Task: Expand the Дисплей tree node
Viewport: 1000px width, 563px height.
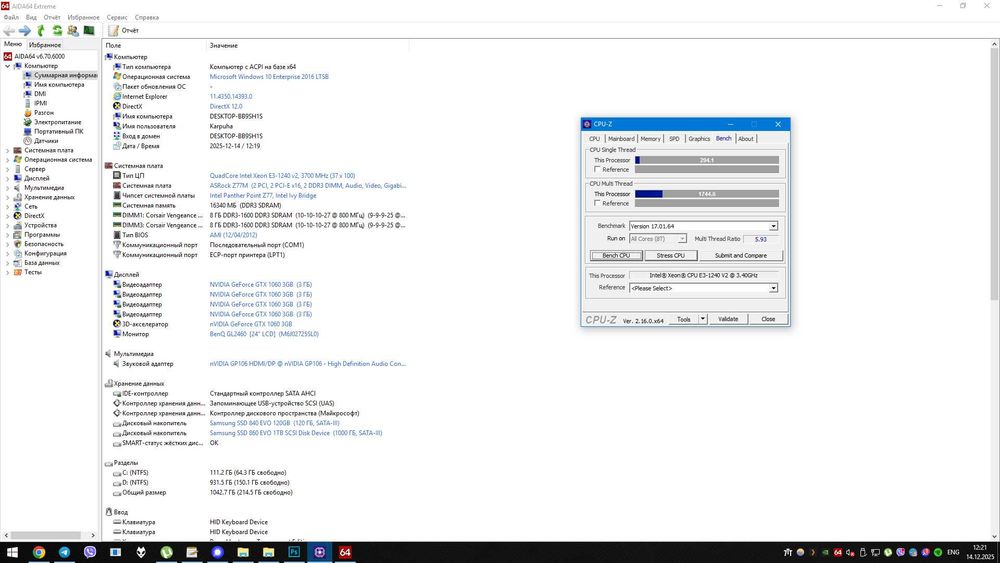Action: click(8, 179)
